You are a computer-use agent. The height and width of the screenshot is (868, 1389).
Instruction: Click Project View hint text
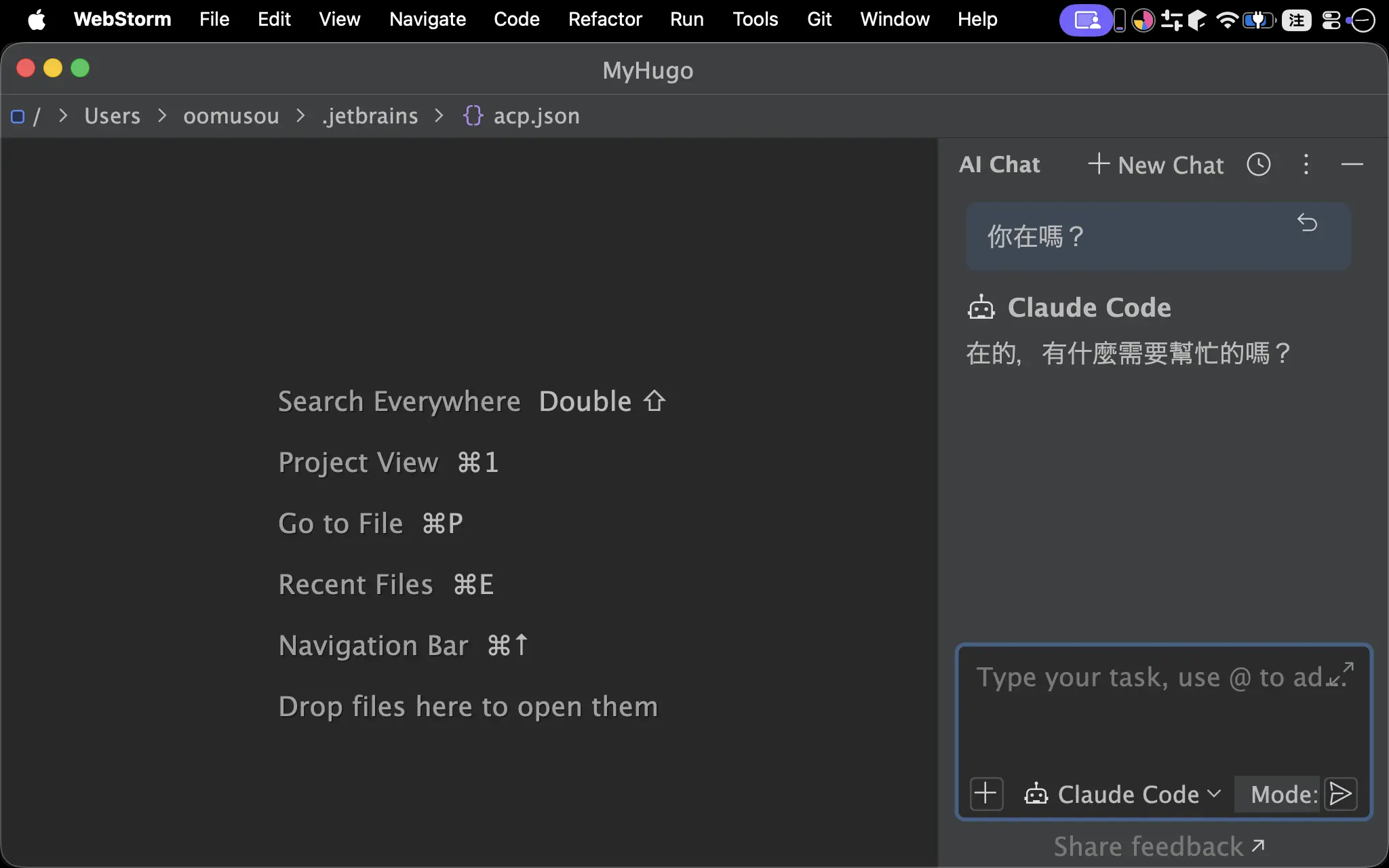point(358,463)
